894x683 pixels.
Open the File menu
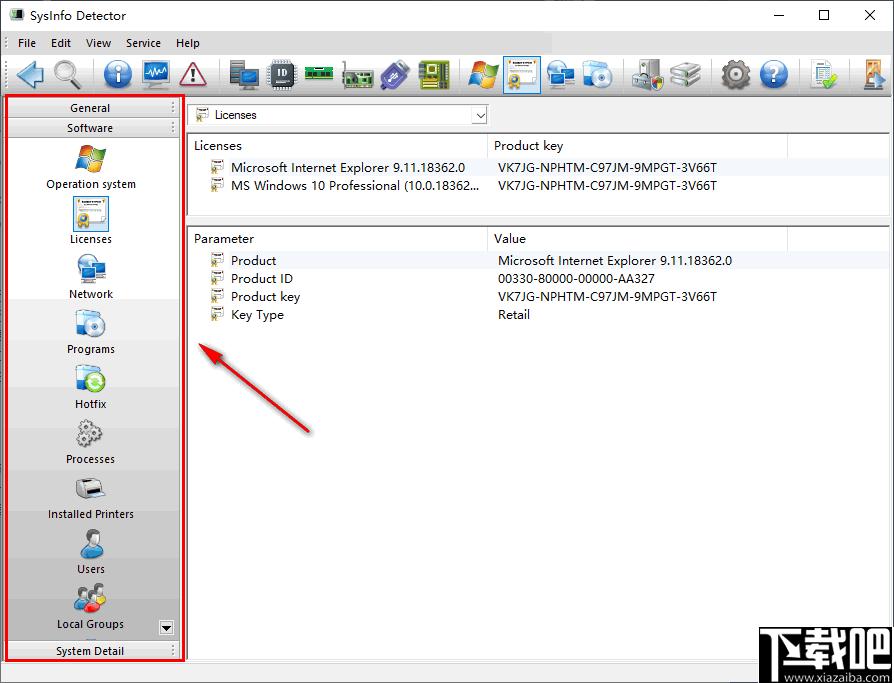pos(27,43)
